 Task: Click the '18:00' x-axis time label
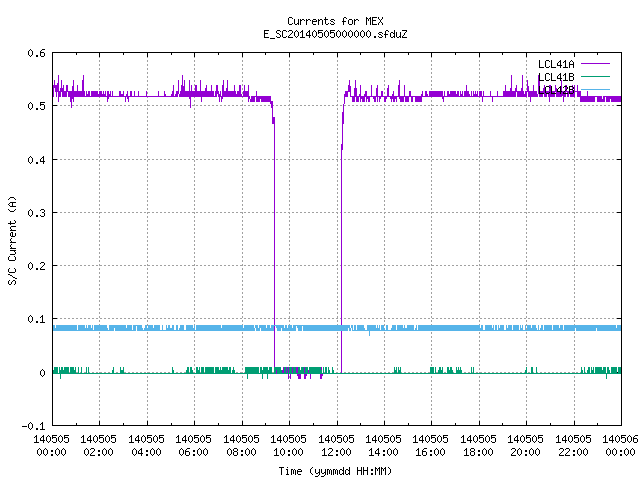478,452
